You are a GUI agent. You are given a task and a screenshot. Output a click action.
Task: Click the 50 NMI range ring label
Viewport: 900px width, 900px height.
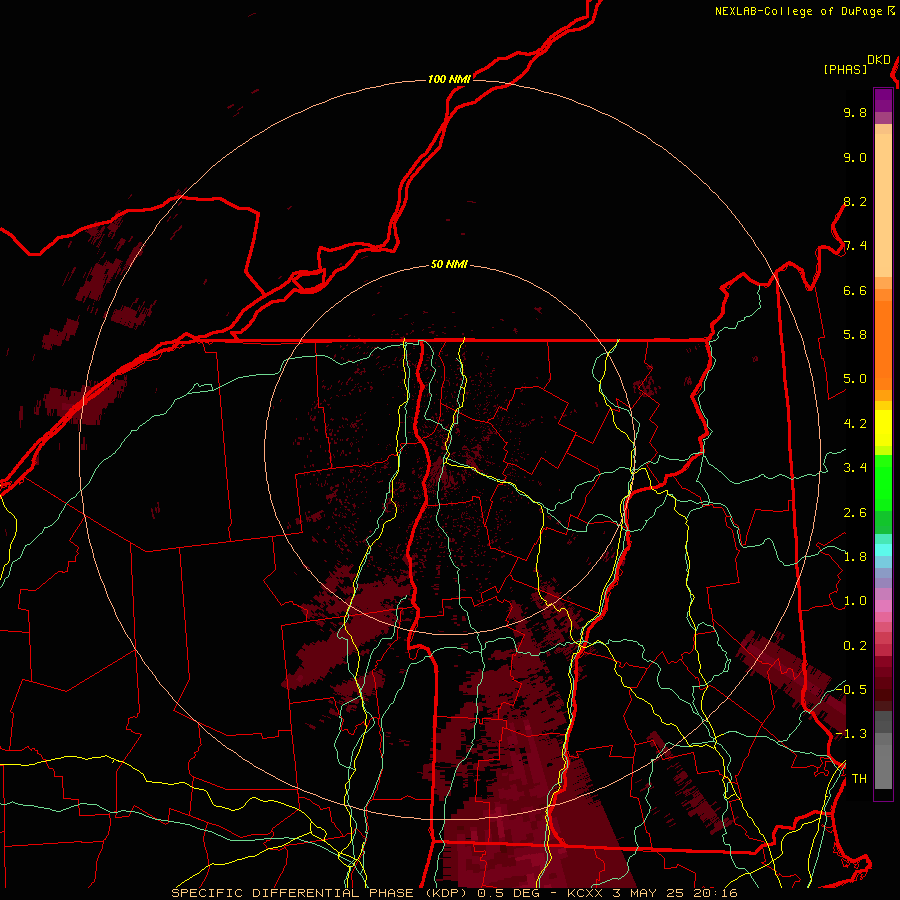pos(449,265)
